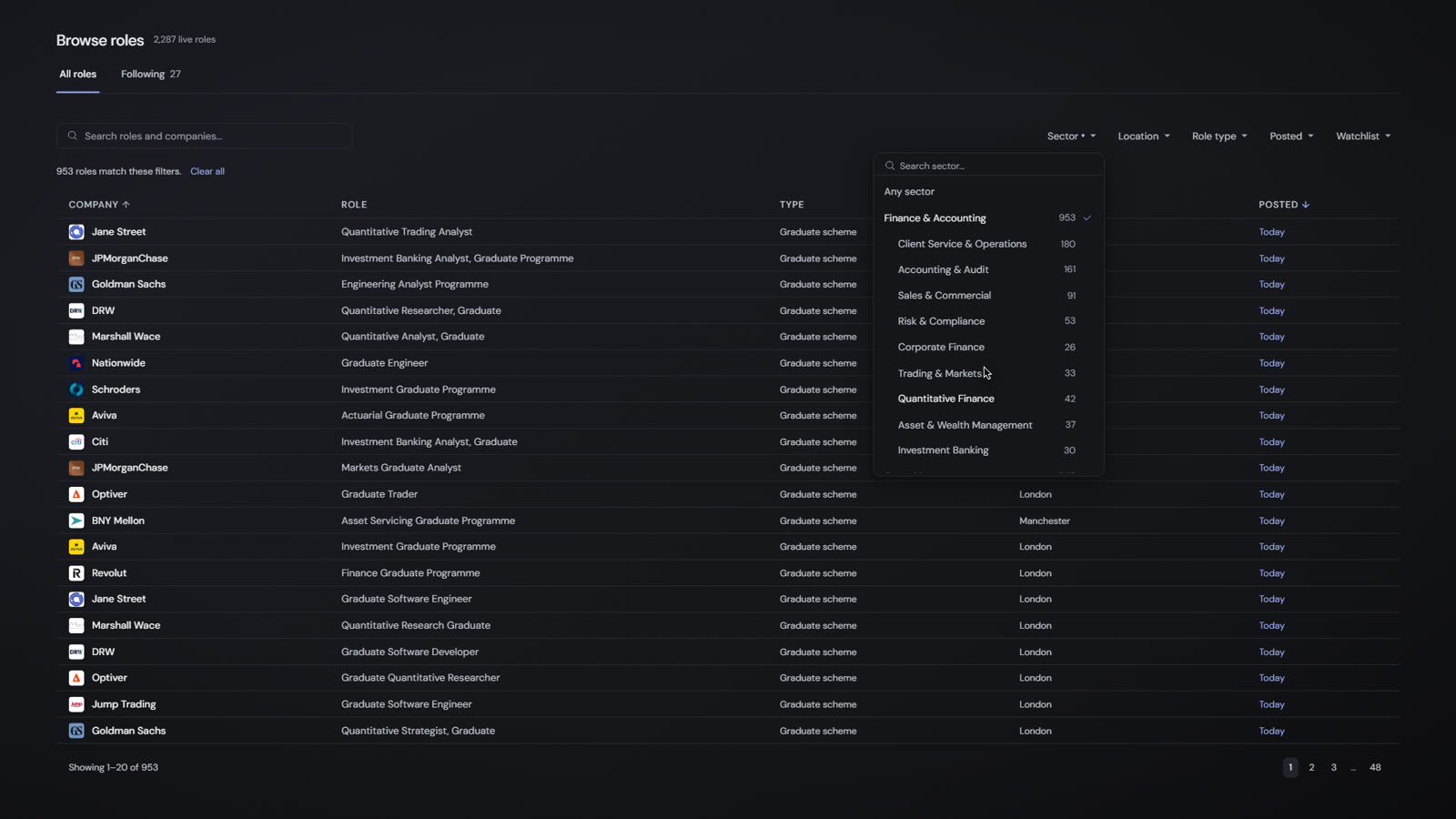Go to page 3 of results
Image resolution: width=1456 pixels, height=819 pixels.
[1334, 767]
